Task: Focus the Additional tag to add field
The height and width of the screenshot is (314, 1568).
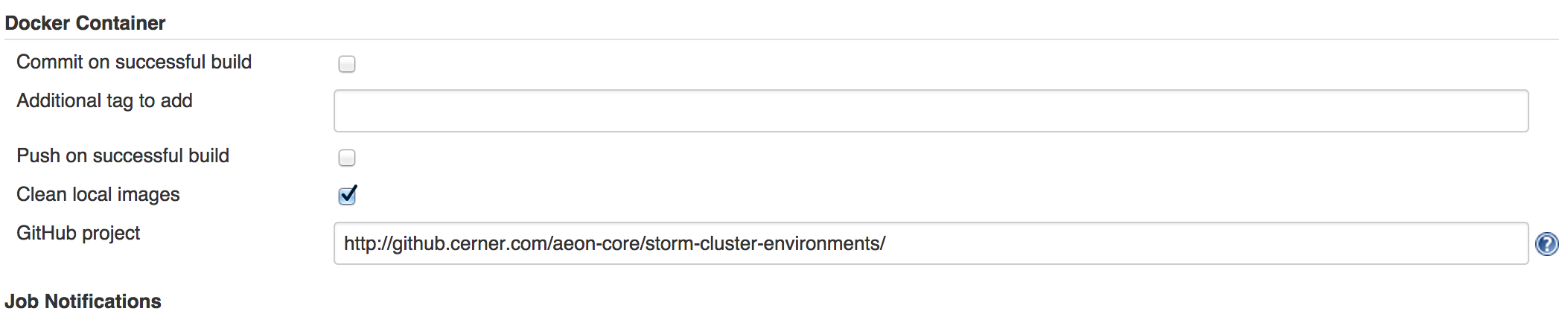Action: click(x=931, y=111)
